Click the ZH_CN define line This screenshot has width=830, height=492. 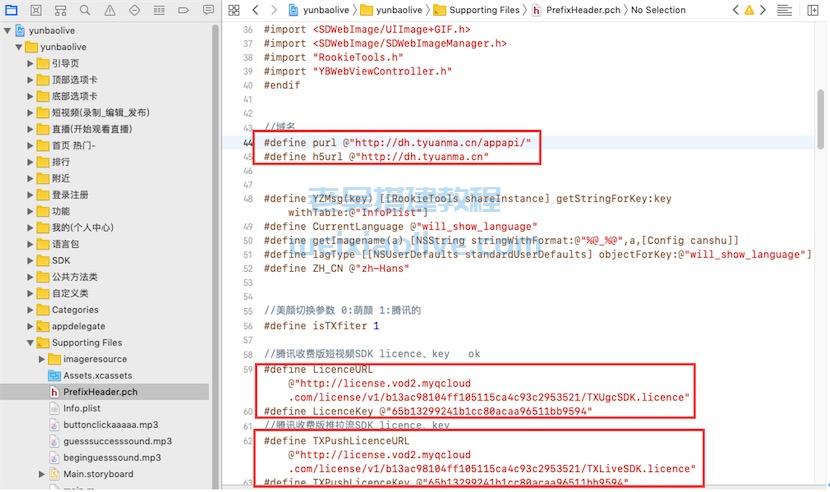pyautogui.click(x=336, y=269)
